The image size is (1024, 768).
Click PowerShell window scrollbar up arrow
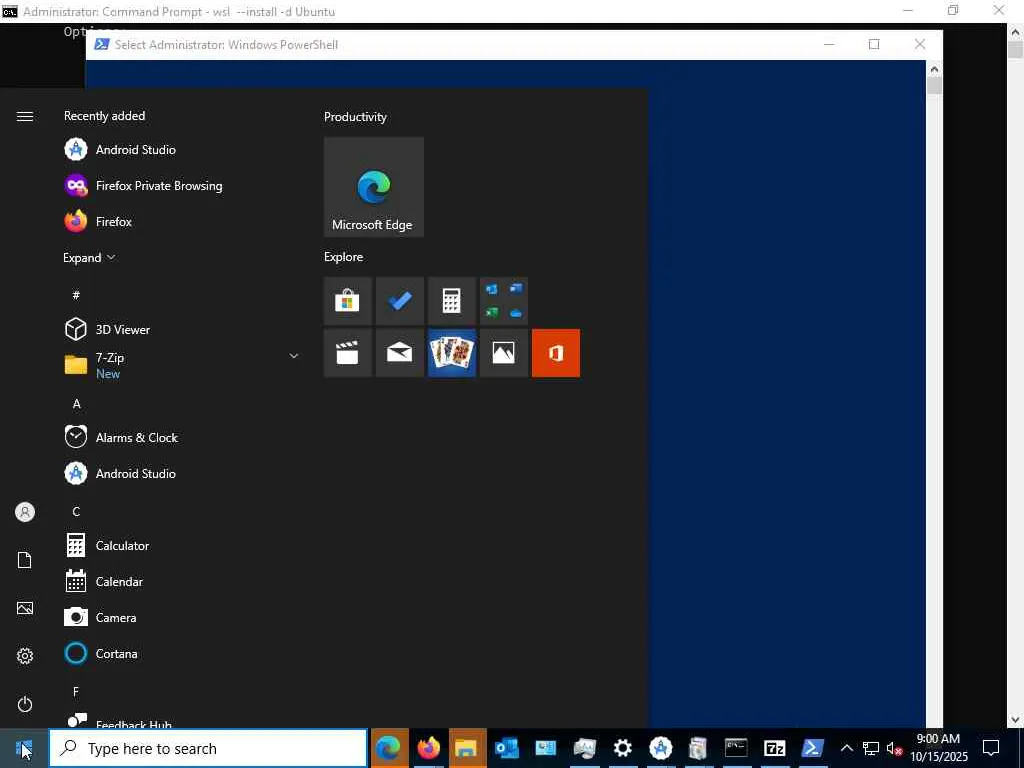[935, 69]
